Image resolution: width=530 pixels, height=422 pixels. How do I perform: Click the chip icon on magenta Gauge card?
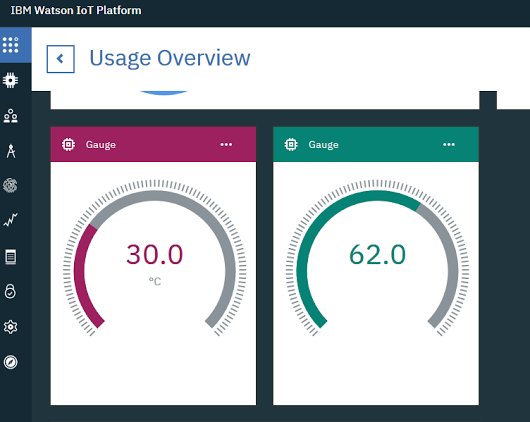68,145
